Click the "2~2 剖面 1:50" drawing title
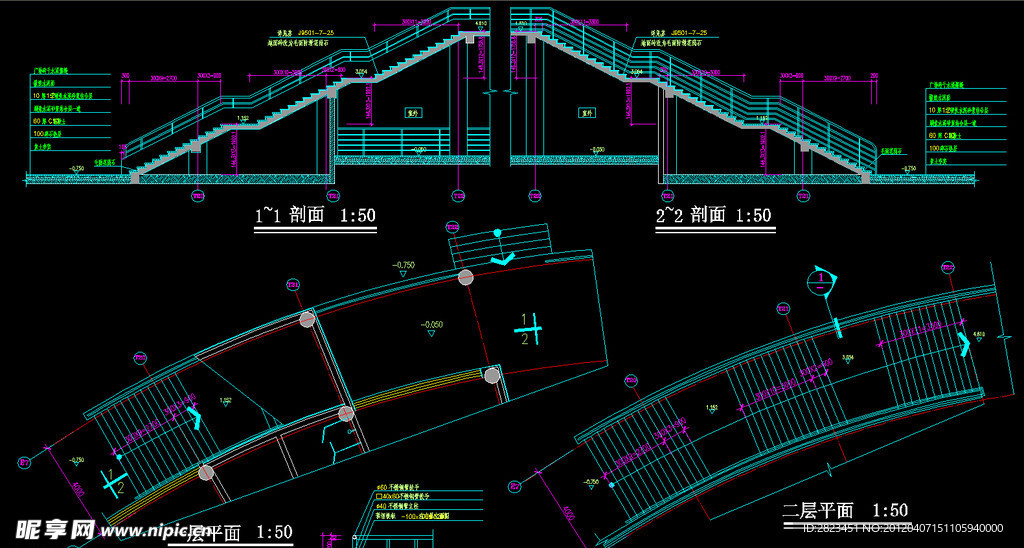The height and width of the screenshot is (548, 1024). (714, 215)
